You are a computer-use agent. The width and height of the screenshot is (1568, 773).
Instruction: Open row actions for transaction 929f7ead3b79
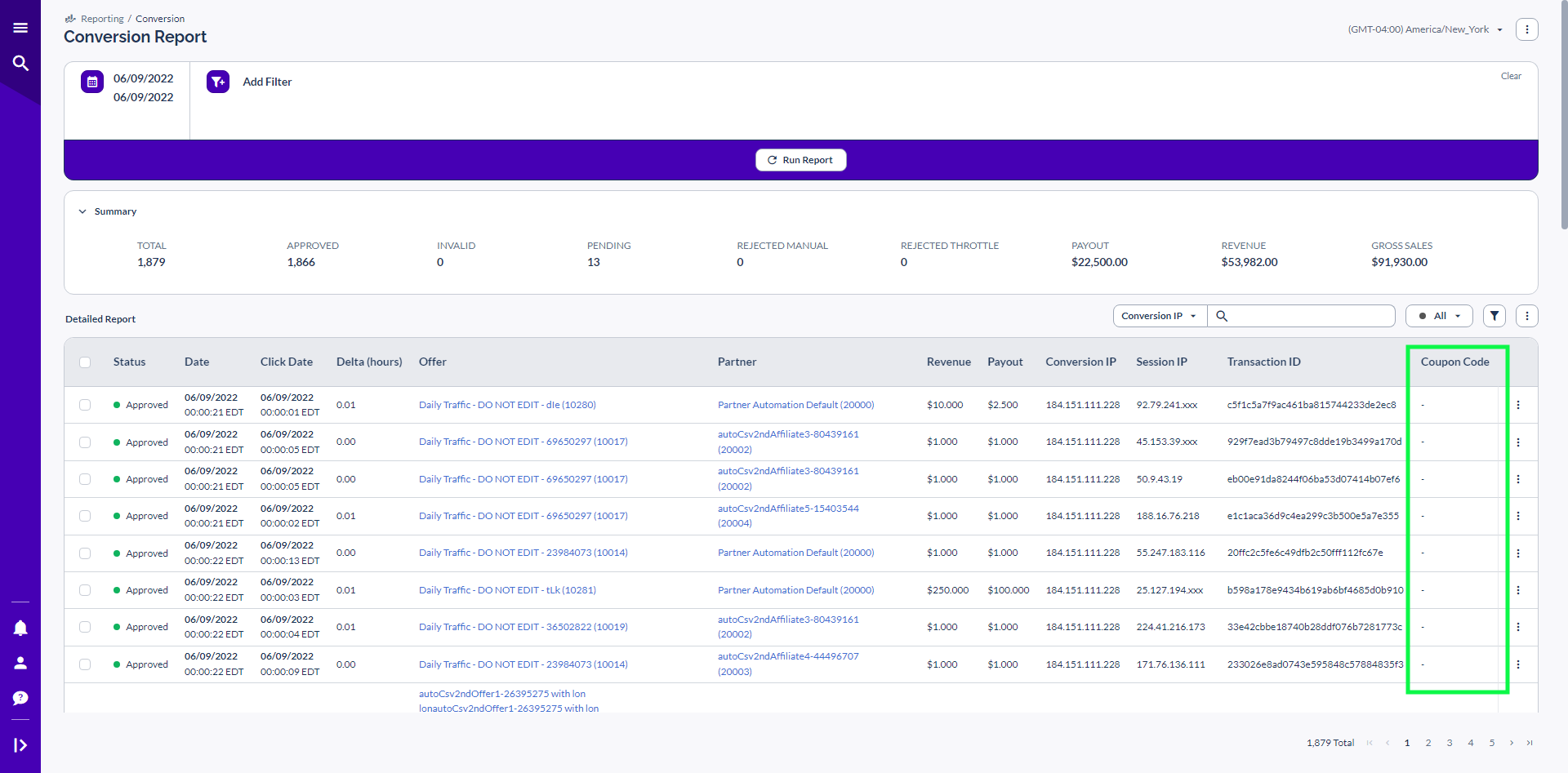point(1518,442)
